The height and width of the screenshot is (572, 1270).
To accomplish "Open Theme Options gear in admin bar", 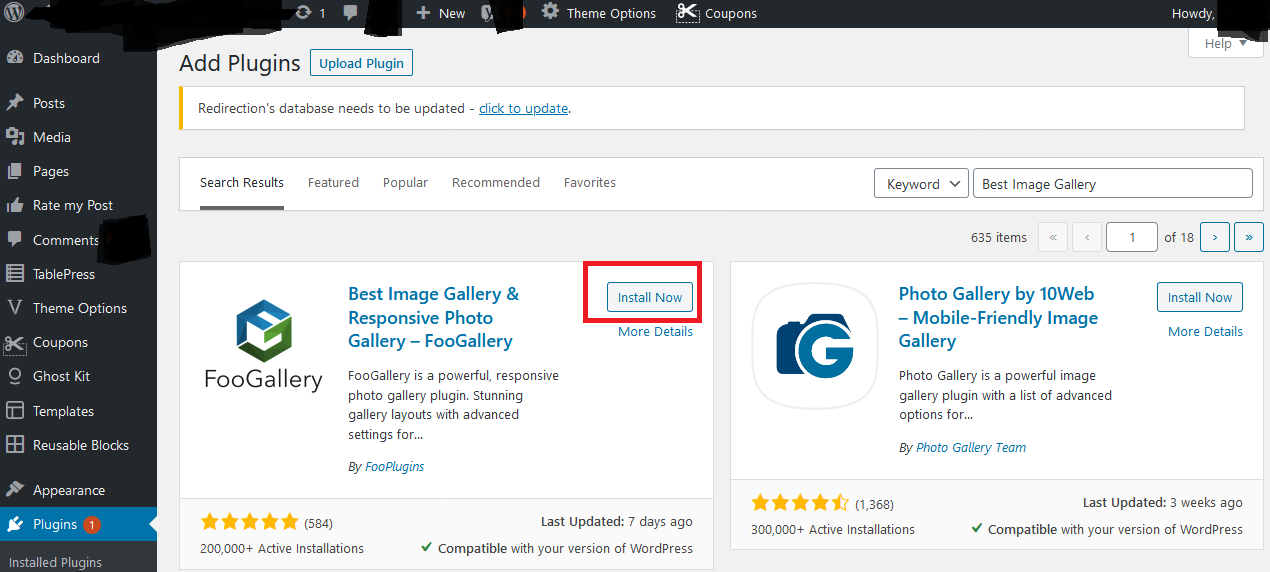I will (x=550, y=12).
